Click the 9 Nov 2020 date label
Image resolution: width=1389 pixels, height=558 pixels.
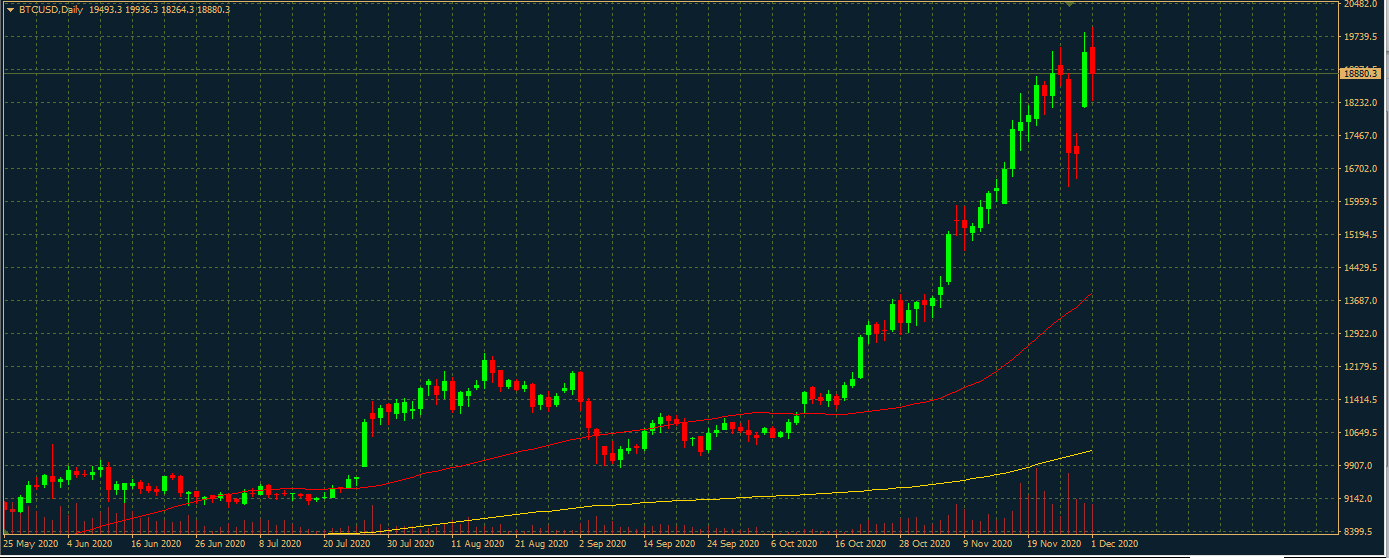click(988, 545)
